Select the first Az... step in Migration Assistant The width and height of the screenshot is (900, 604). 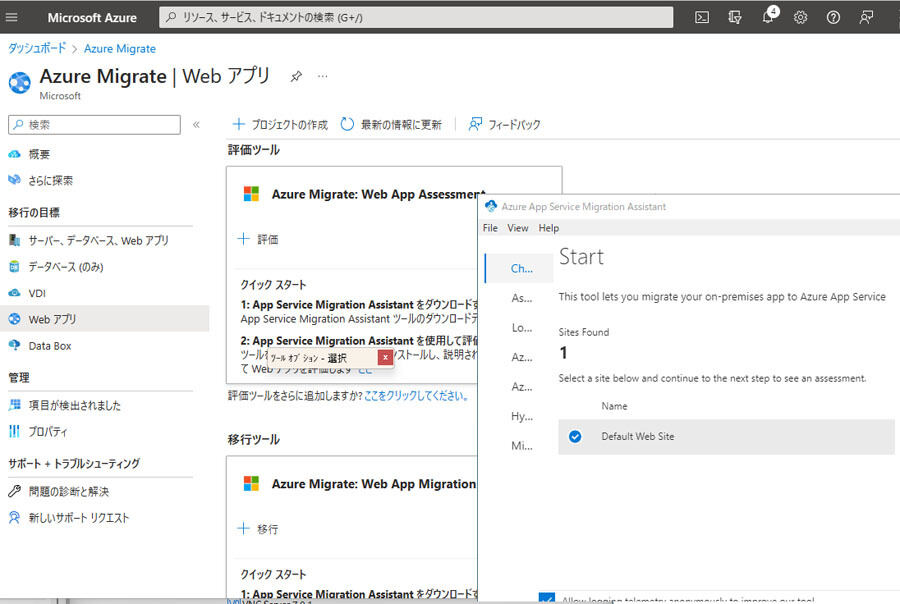coord(521,357)
